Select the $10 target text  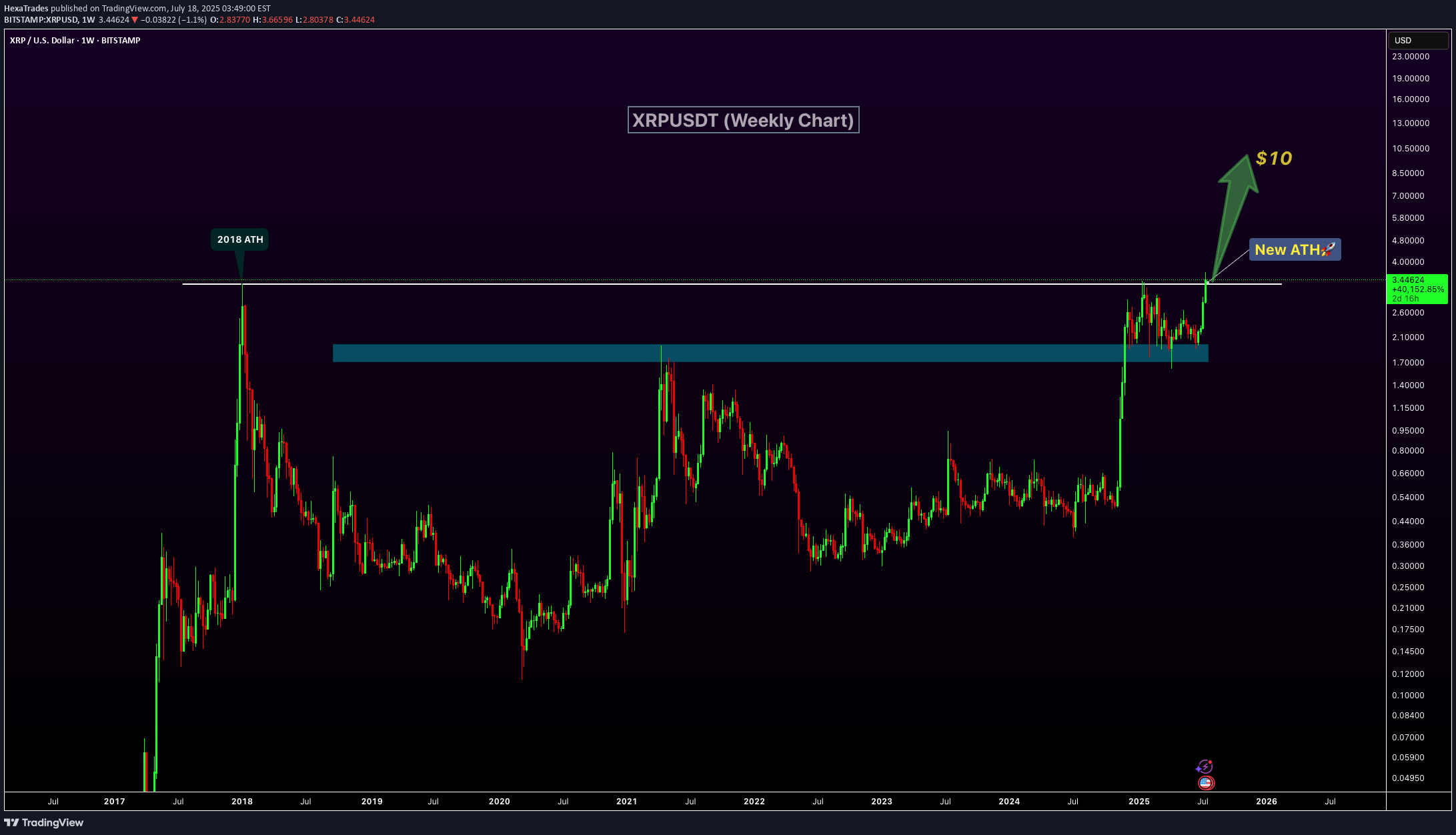[1274, 158]
